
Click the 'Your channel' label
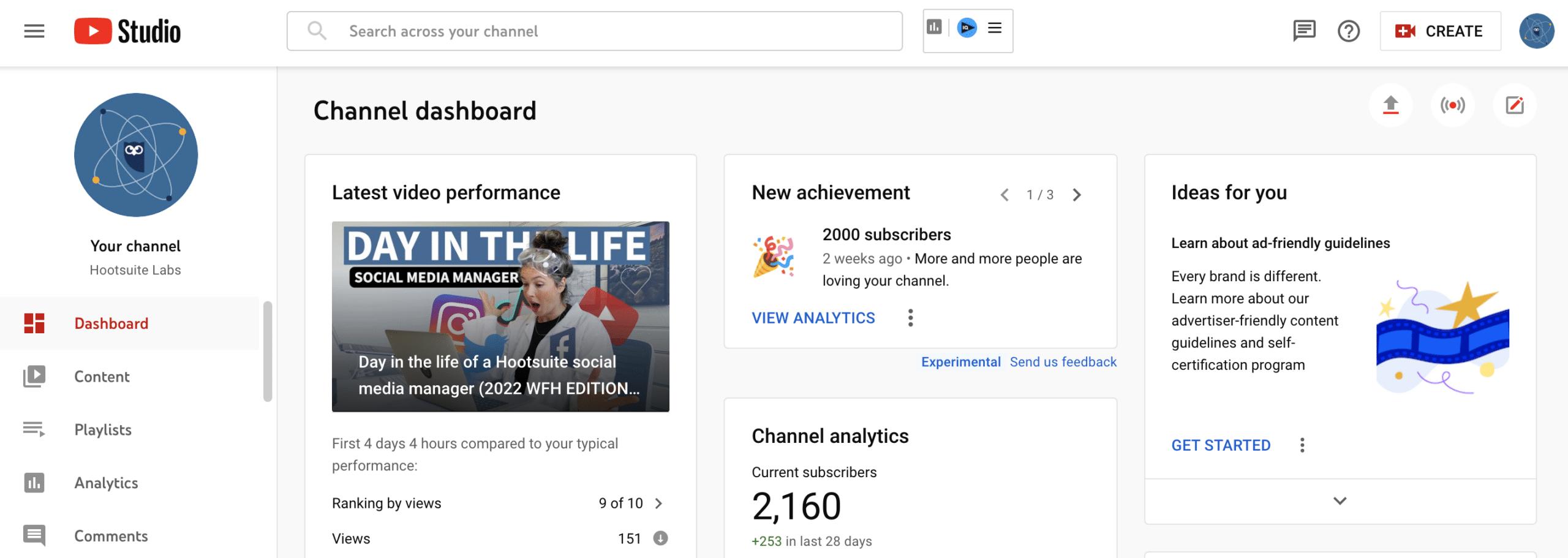135,246
